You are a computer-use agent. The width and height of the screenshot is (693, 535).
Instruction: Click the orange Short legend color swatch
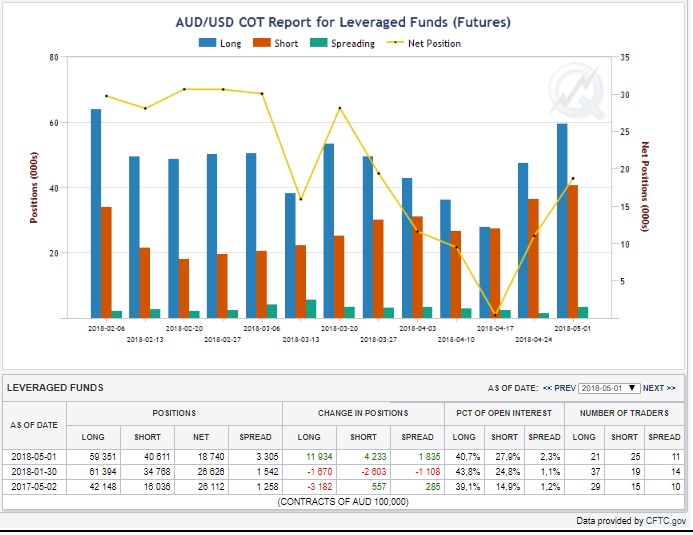coord(262,43)
